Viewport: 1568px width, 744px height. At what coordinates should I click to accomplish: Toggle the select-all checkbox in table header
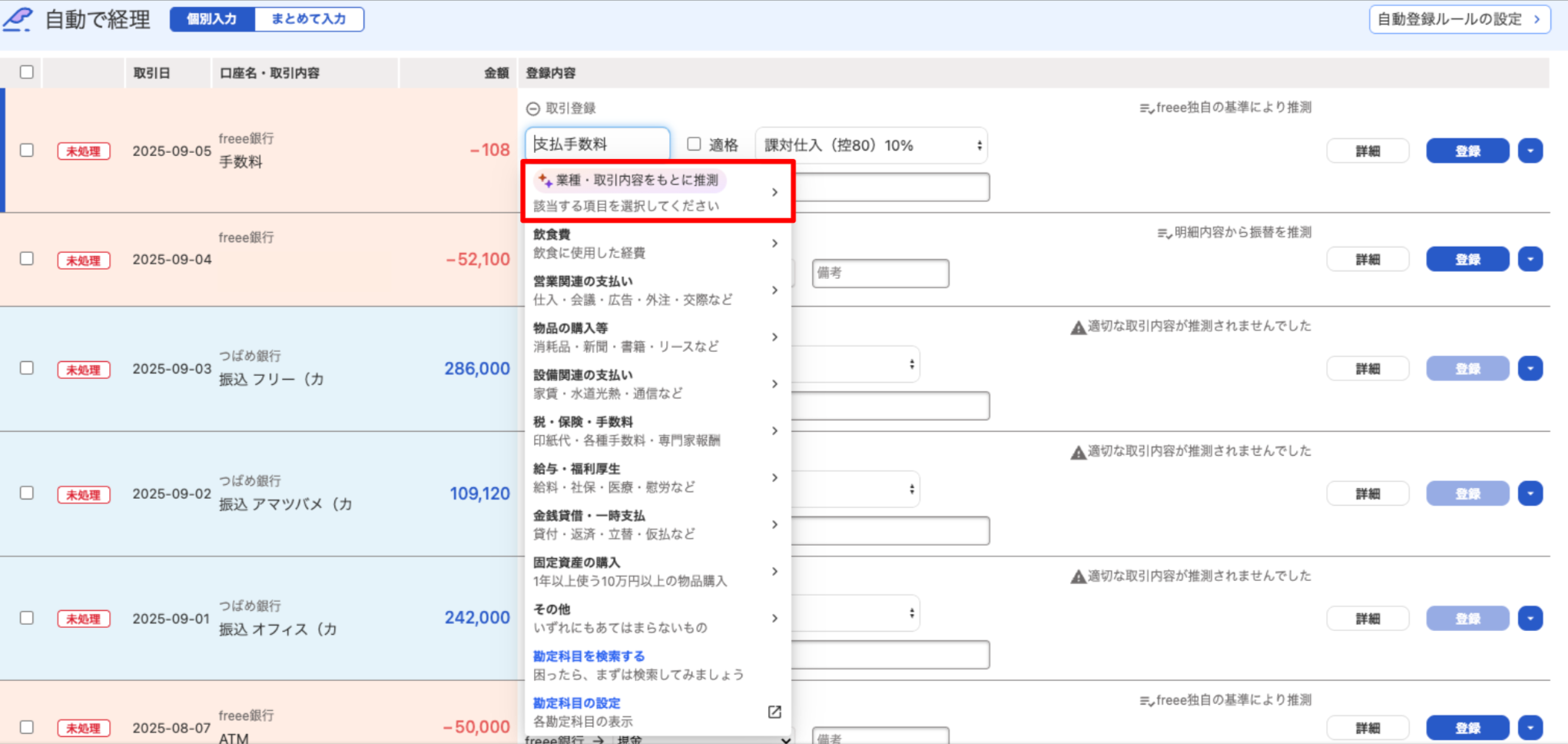[27, 72]
